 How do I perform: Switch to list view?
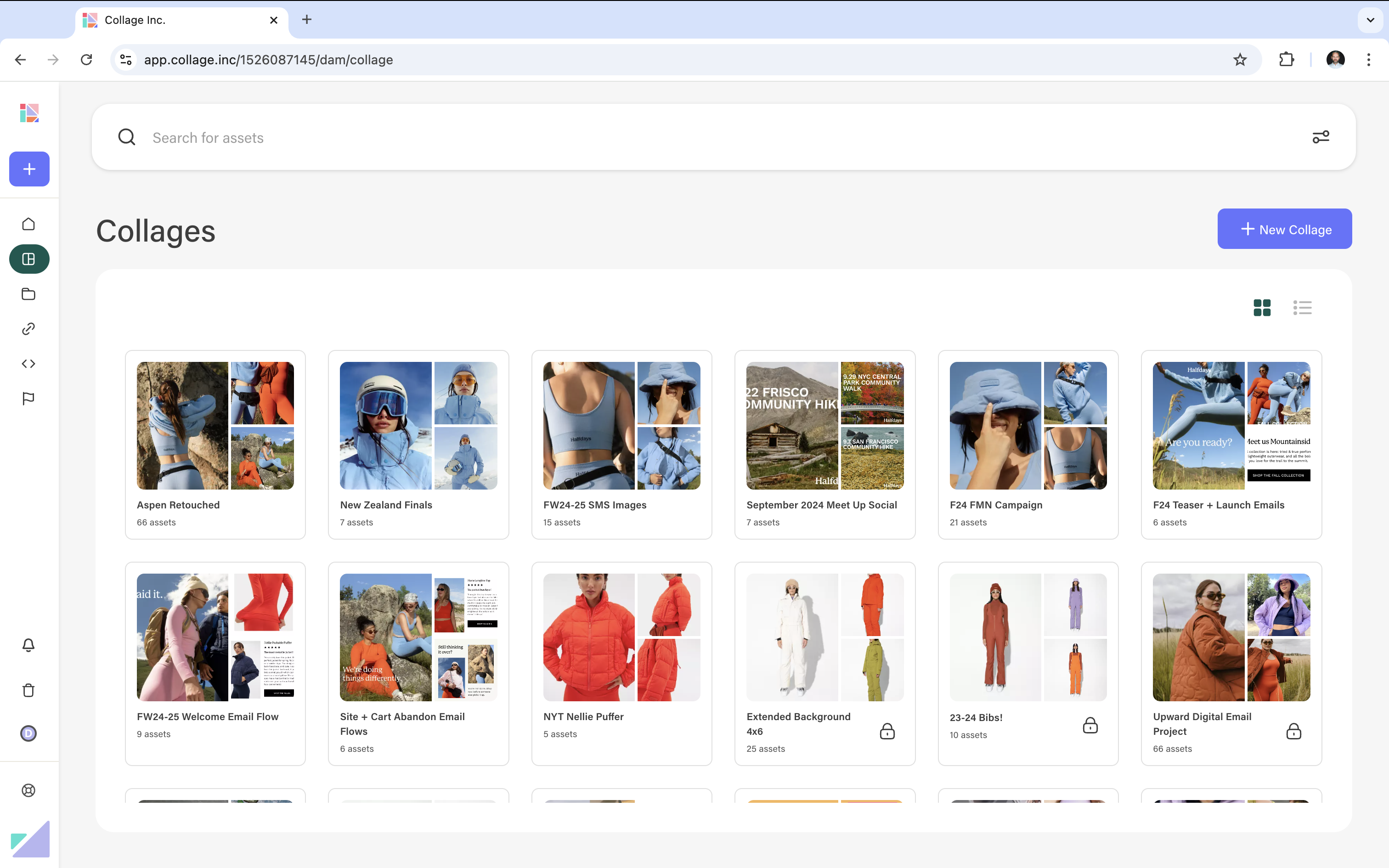(x=1302, y=308)
